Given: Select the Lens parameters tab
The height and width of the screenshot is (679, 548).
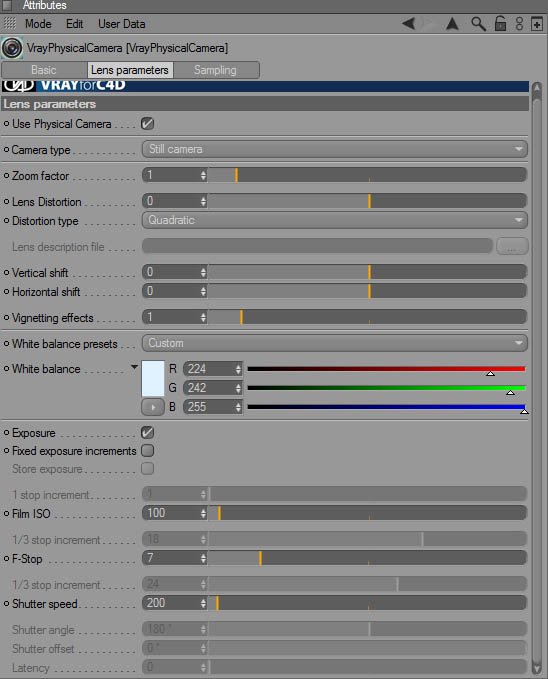Looking at the screenshot, I should 130,70.
